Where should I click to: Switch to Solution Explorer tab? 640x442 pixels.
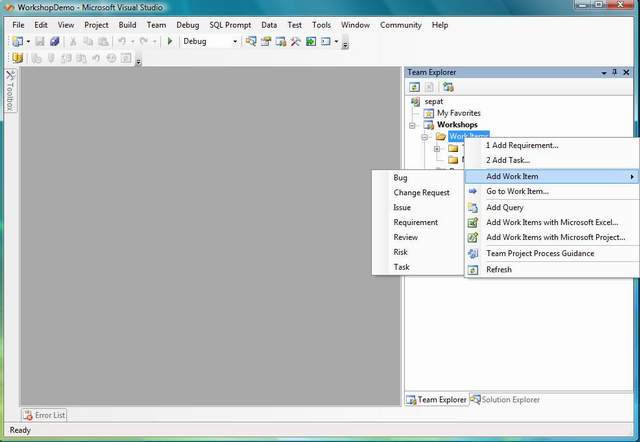pos(505,400)
